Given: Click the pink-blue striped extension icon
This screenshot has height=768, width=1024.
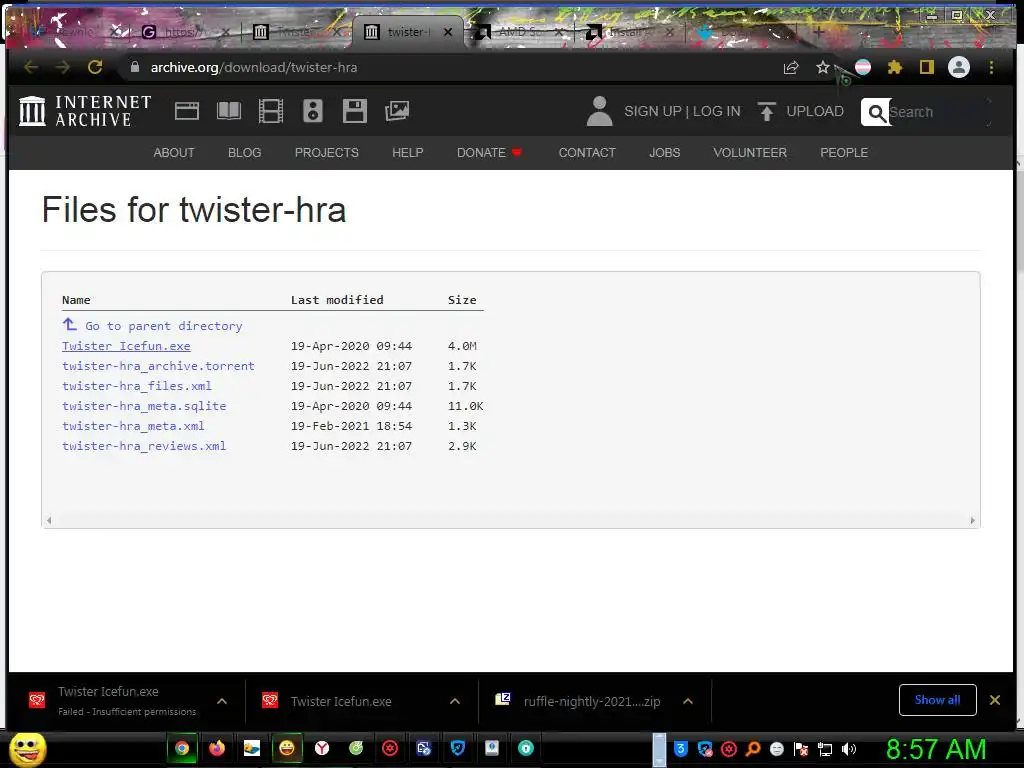Looking at the screenshot, I should pyautogui.click(x=863, y=67).
